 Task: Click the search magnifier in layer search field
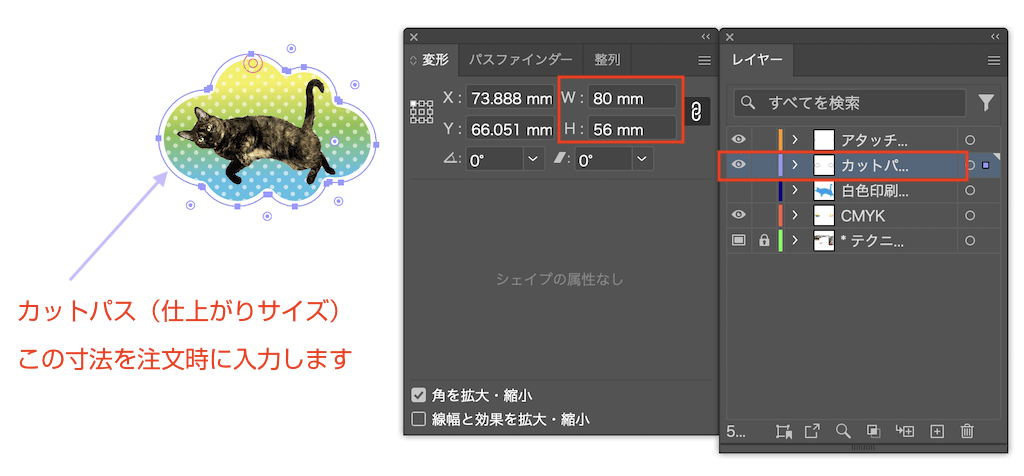coord(749,103)
